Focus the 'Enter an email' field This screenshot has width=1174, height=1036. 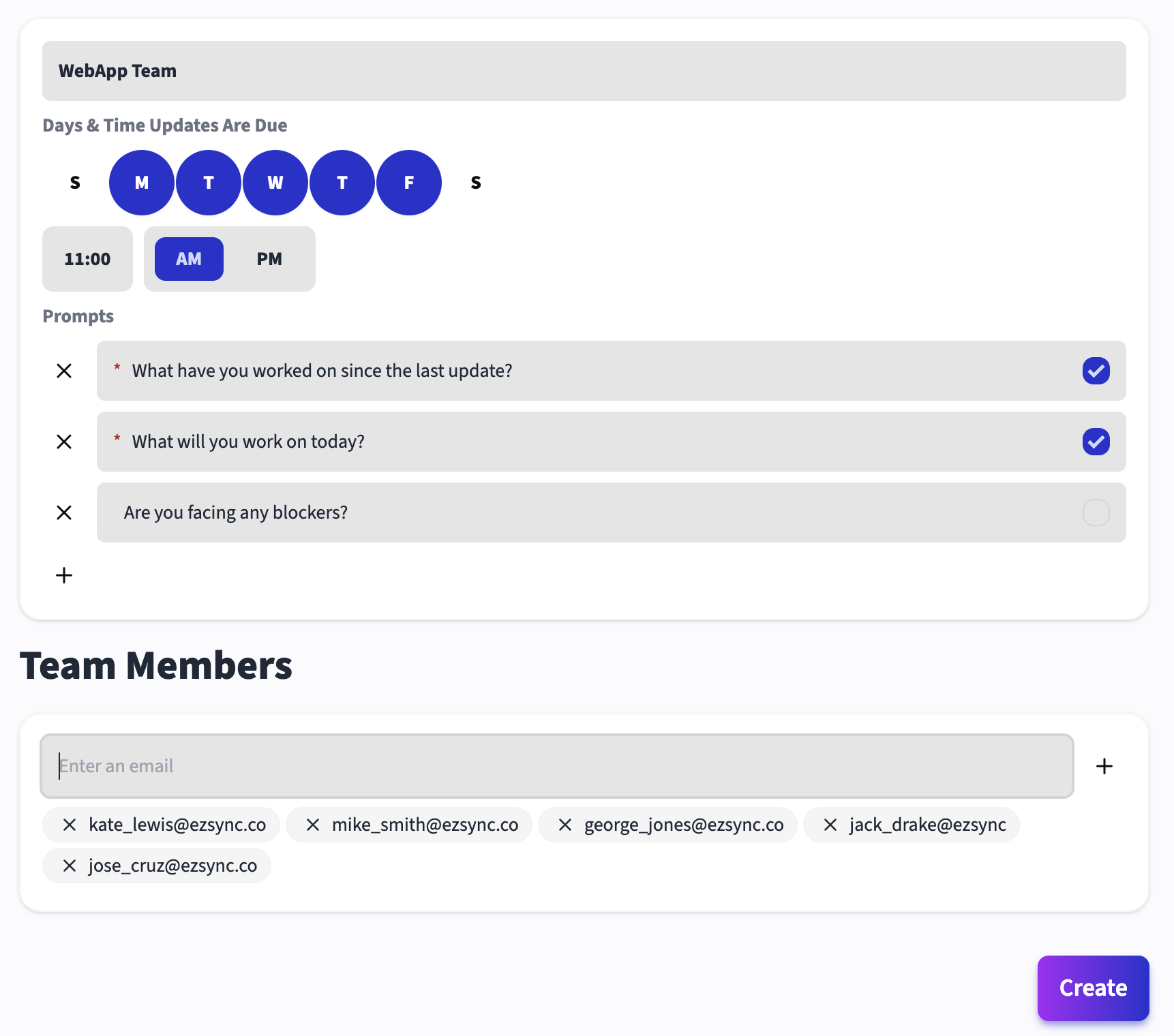point(557,766)
